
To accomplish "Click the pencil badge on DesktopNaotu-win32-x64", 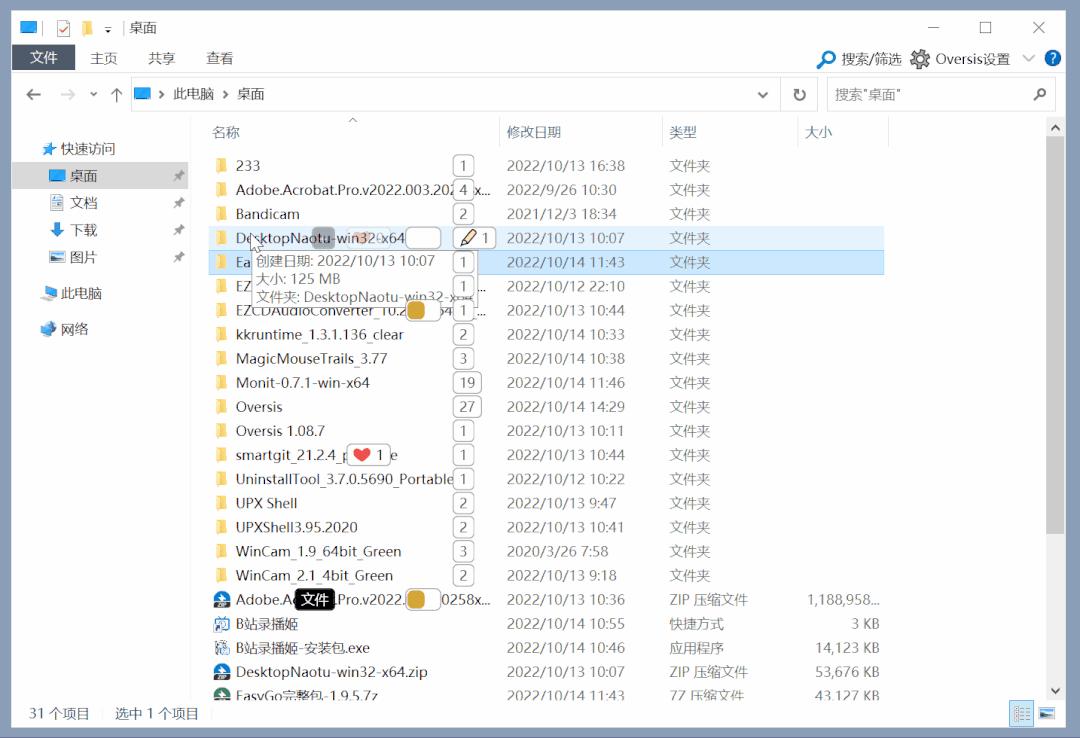I will click(x=467, y=238).
